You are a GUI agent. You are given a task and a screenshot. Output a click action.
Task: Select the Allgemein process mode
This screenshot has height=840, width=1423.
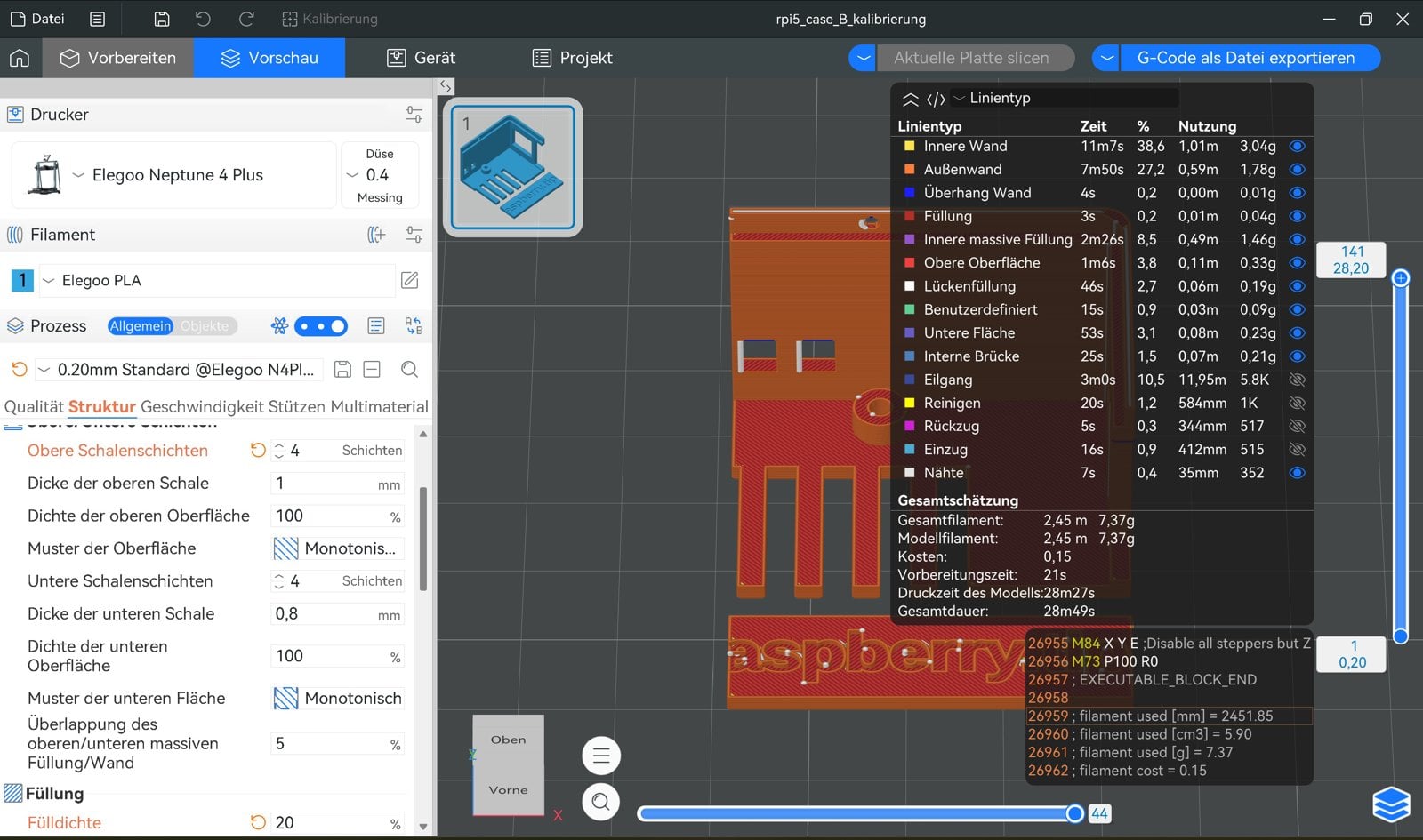point(140,326)
